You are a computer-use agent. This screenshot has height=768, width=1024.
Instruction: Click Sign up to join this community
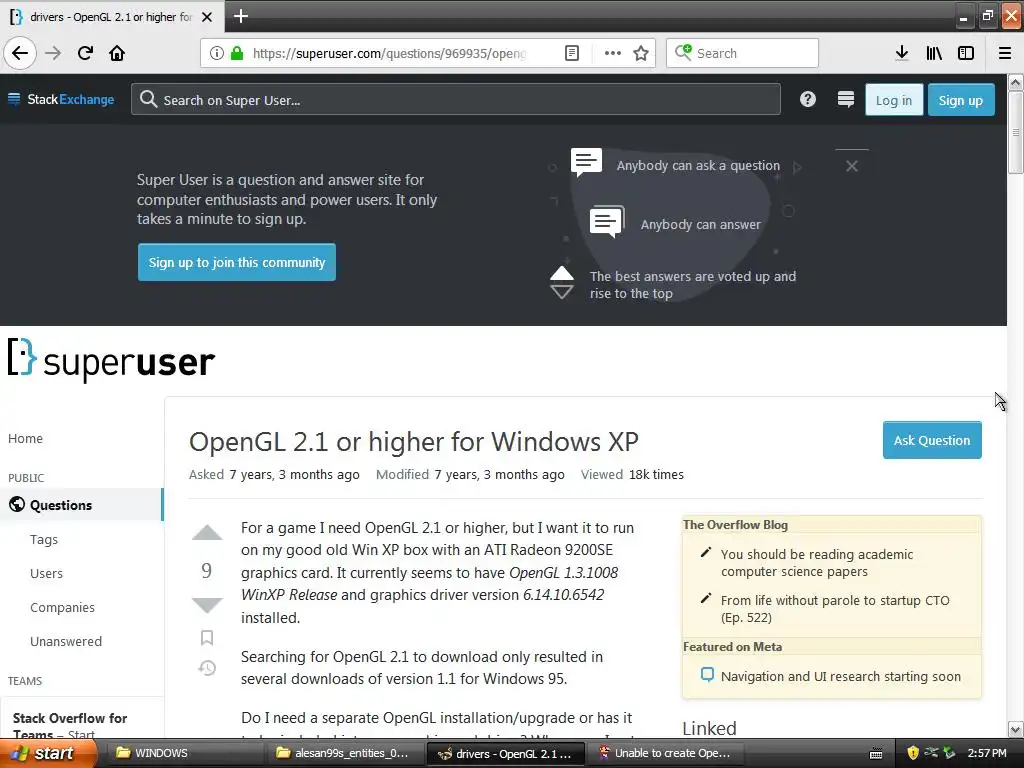coord(236,263)
